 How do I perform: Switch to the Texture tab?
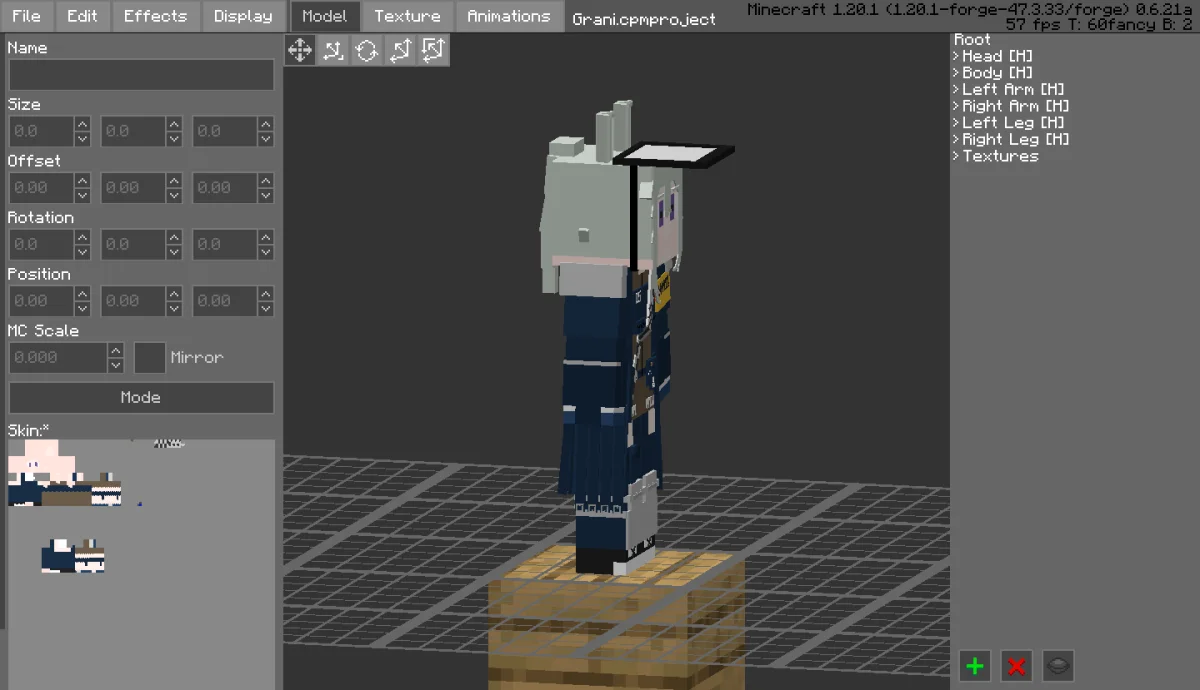[408, 16]
